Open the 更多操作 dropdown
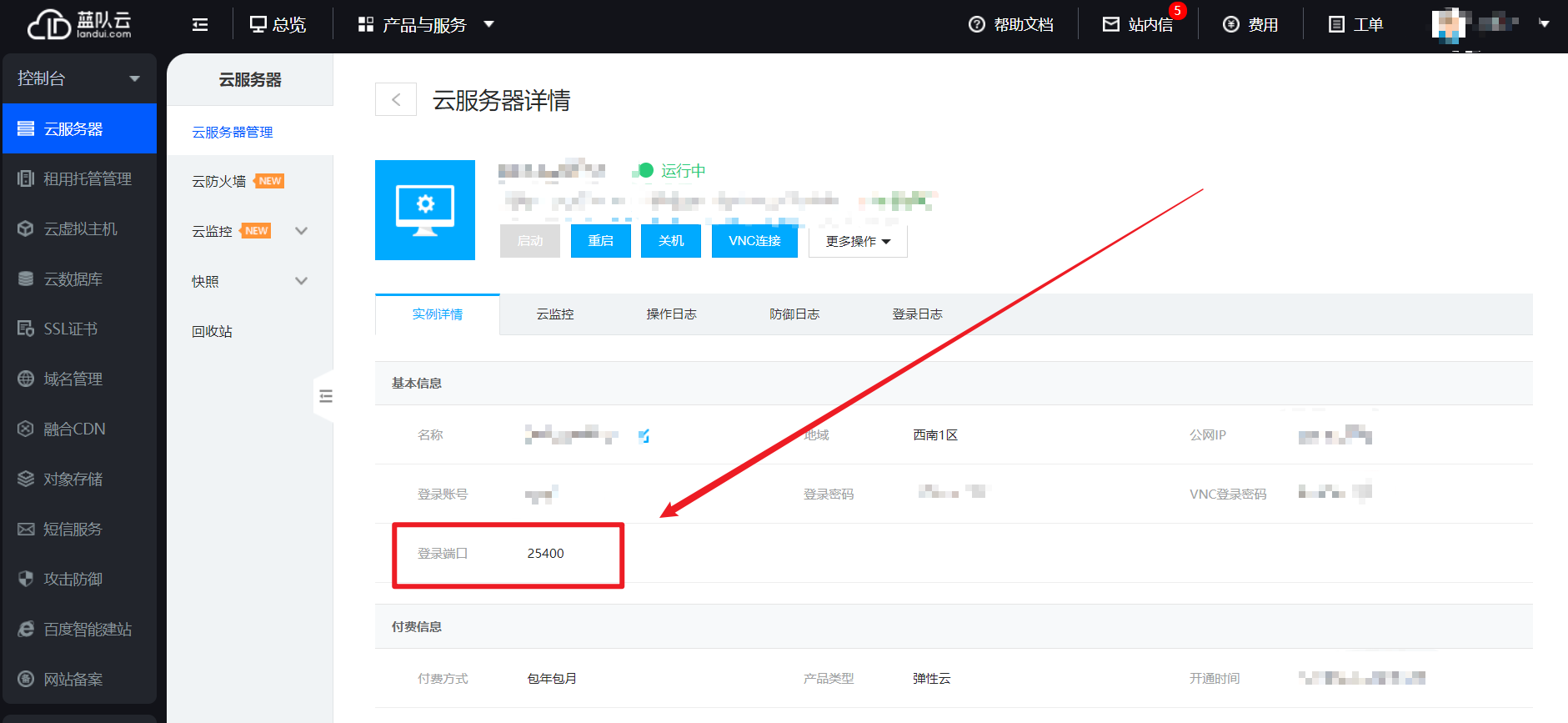This screenshot has height=723, width=1568. coord(858,241)
